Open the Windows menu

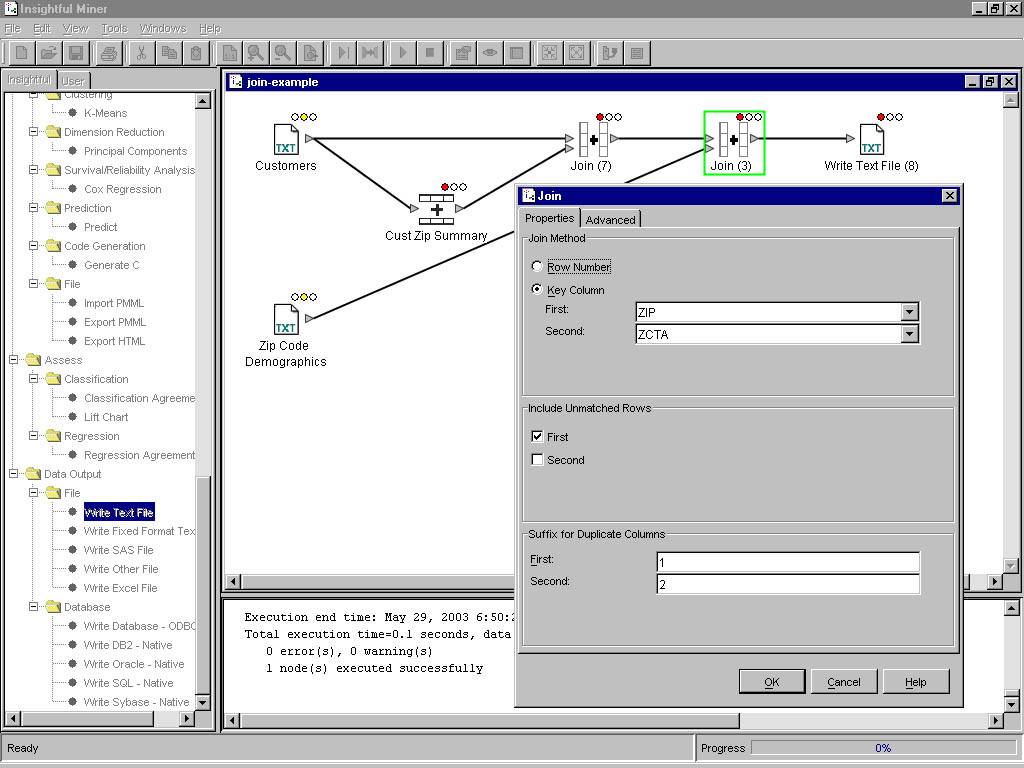[x=163, y=29]
